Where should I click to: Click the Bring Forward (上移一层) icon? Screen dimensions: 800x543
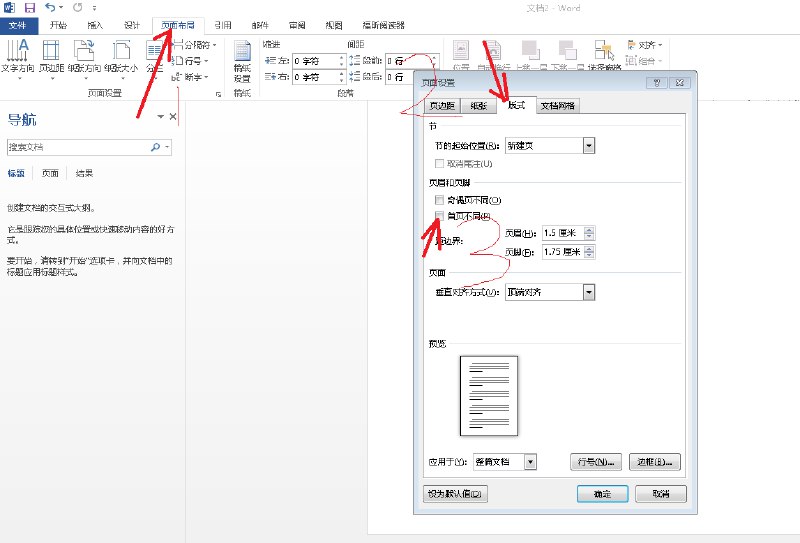(531, 55)
